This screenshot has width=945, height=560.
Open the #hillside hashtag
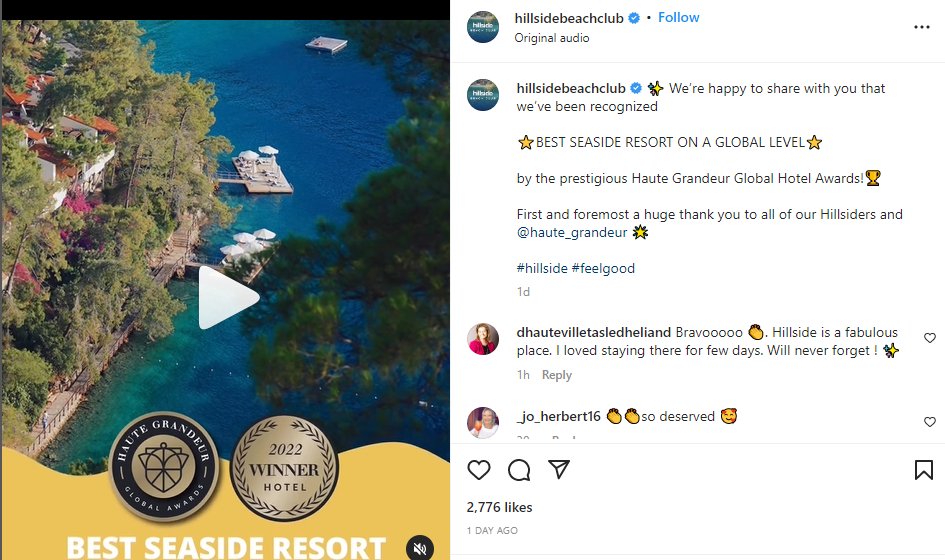coord(542,268)
